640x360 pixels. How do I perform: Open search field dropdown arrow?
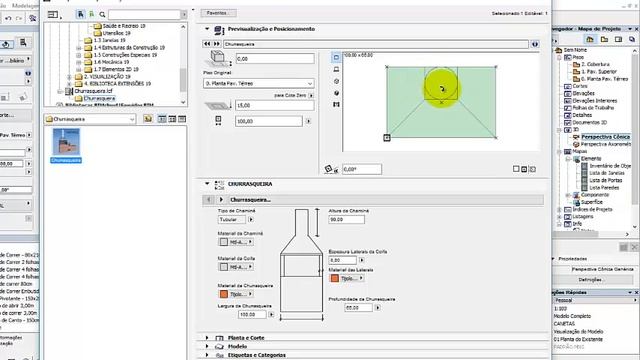pos(184,15)
